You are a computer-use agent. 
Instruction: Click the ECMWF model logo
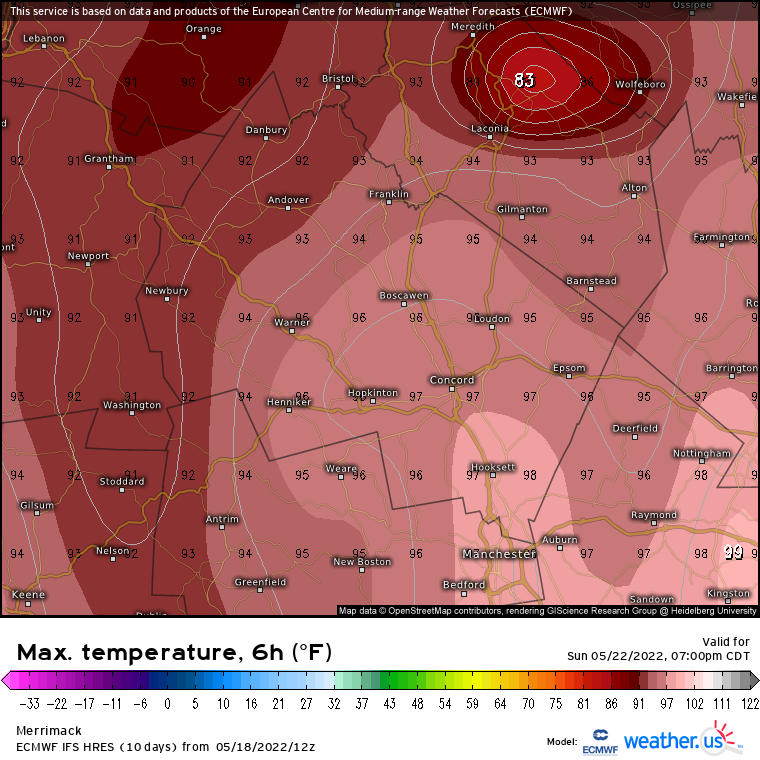coord(600,742)
